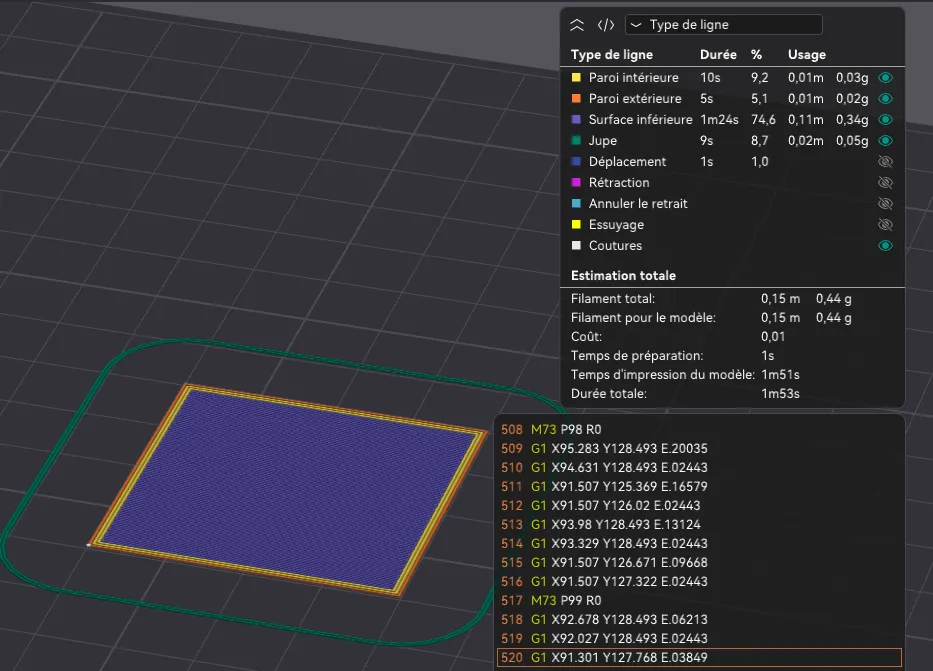Show Essuyage via crossed eye icon
Image resolution: width=933 pixels, height=671 pixels.
click(x=885, y=225)
